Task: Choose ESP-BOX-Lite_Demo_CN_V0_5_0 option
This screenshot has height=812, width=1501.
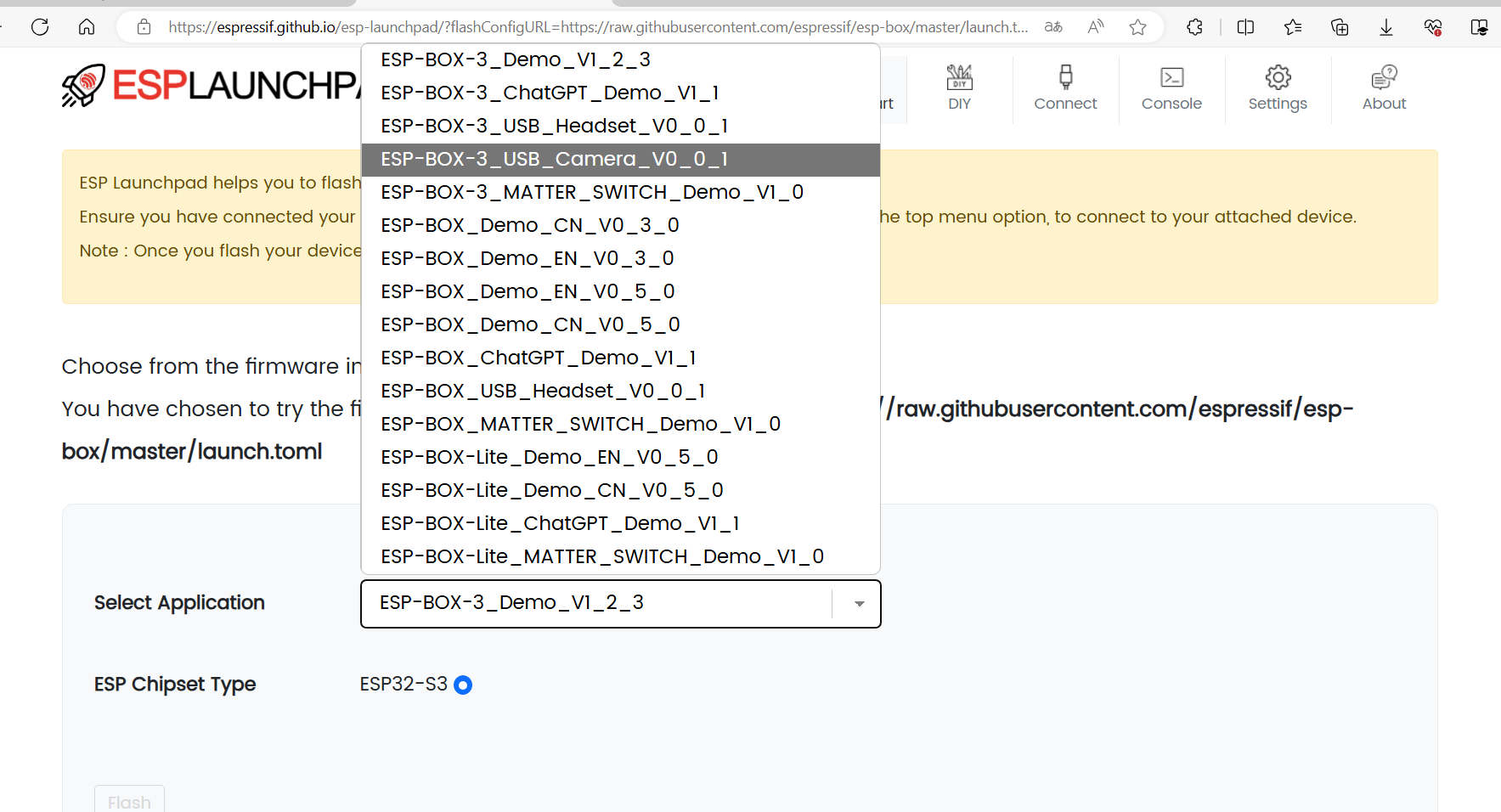Action: click(x=621, y=490)
